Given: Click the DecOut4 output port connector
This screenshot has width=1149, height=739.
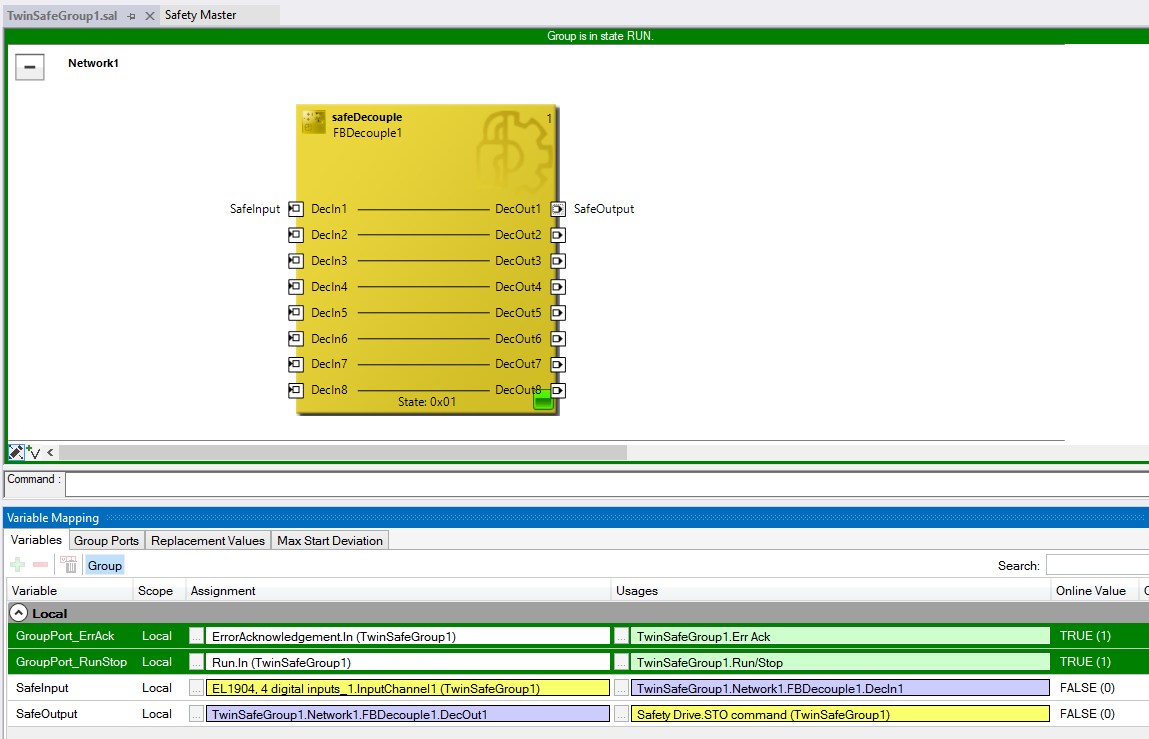Looking at the screenshot, I should [x=558, y=287].
